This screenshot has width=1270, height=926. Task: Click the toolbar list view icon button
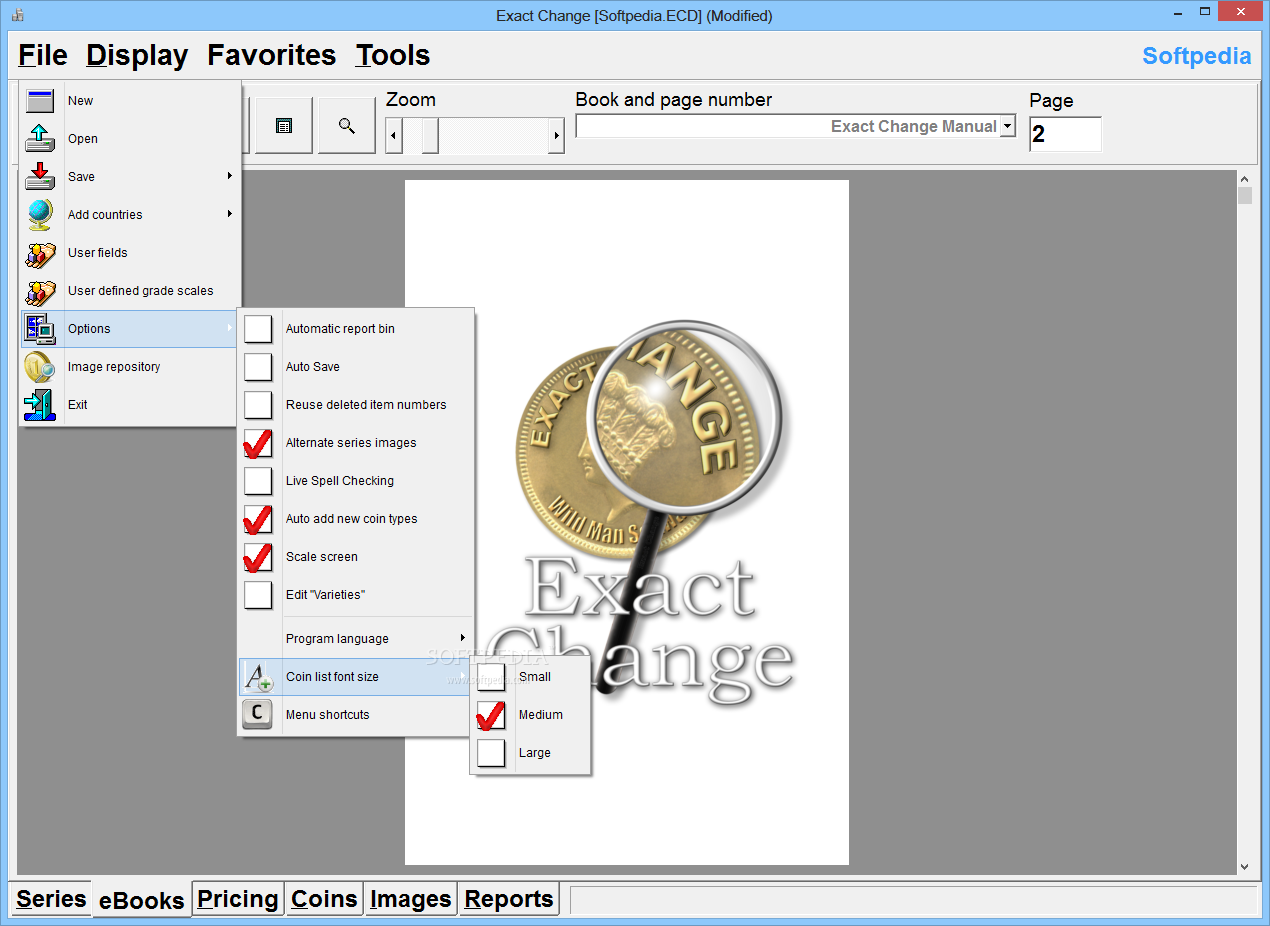(x=284, y=126)
